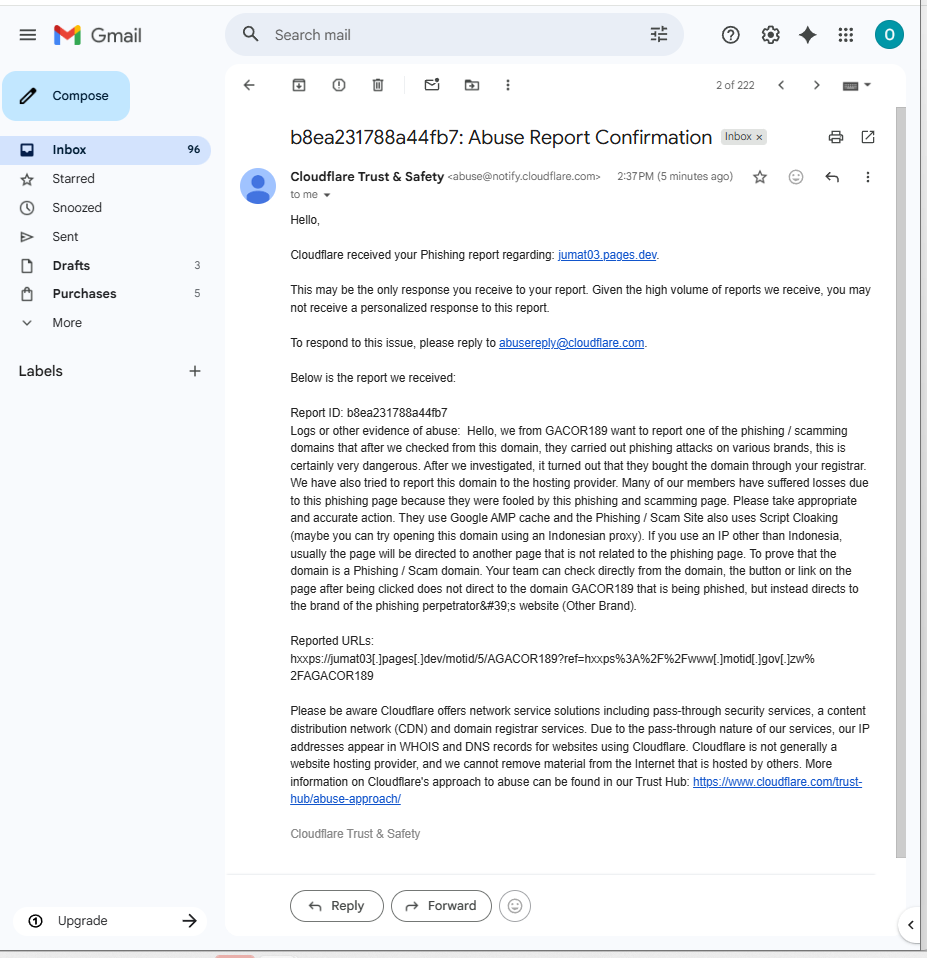Screen dimensions: 927x958
Task: Archive this email
Action: coord(299,85)
